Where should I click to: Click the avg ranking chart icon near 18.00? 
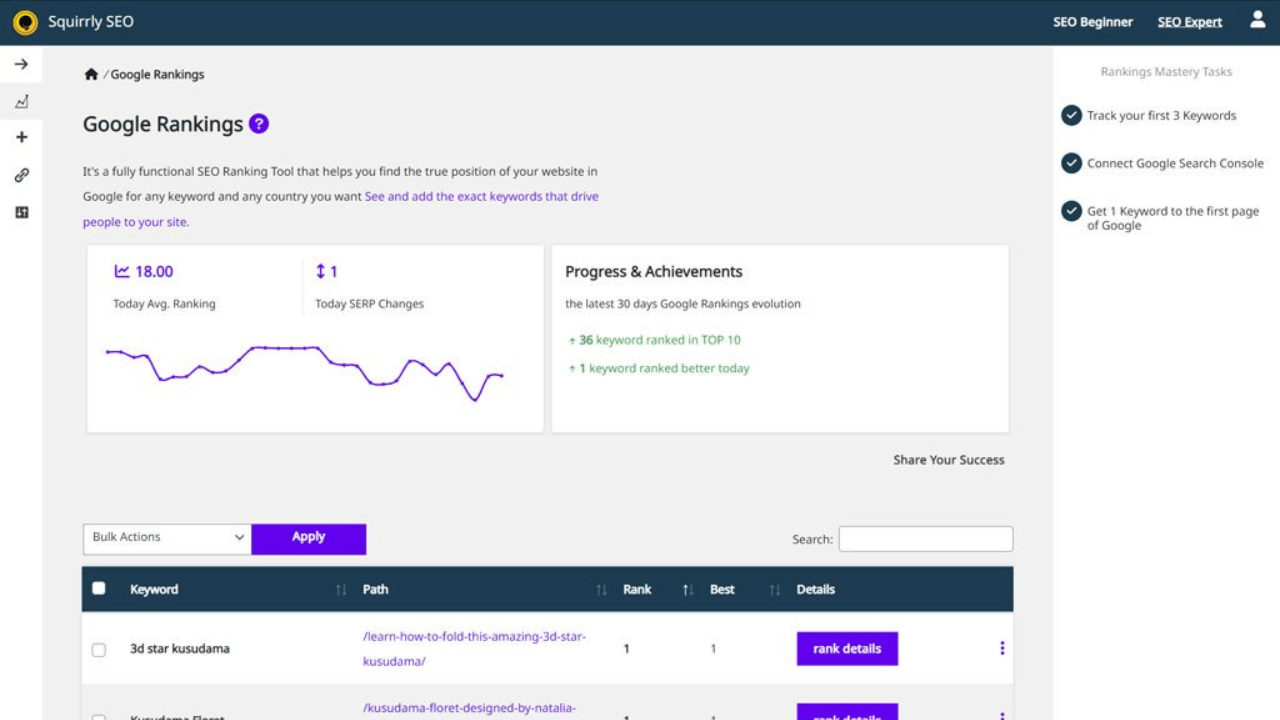[x=122, y=271]
